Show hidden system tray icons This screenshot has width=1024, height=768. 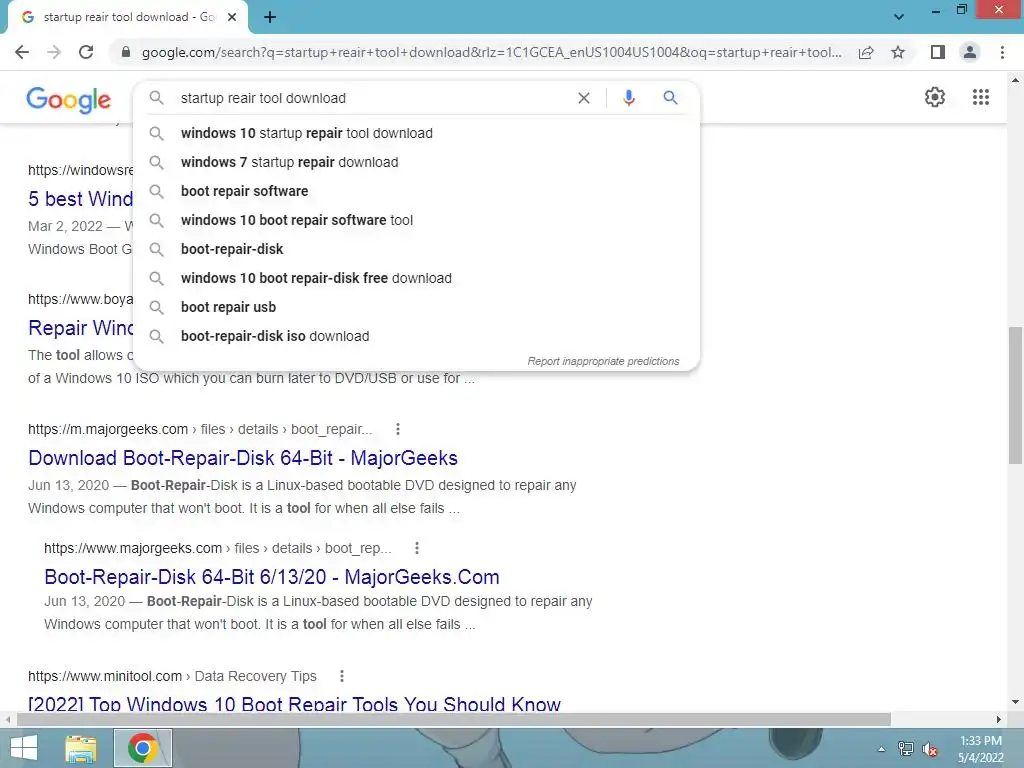click(x=882, y=749)
